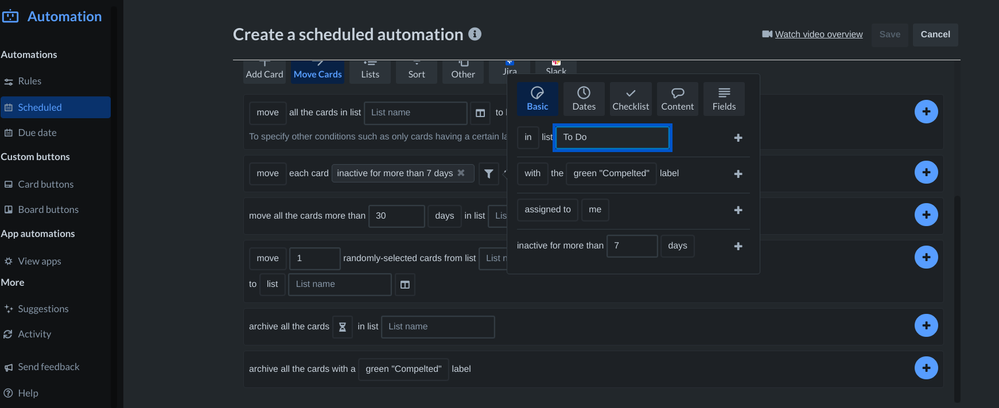Remove the 'inactive for more than 7 days' filter chip
Image resolution: width=999 pixels, height=408 pixels.
461,173
